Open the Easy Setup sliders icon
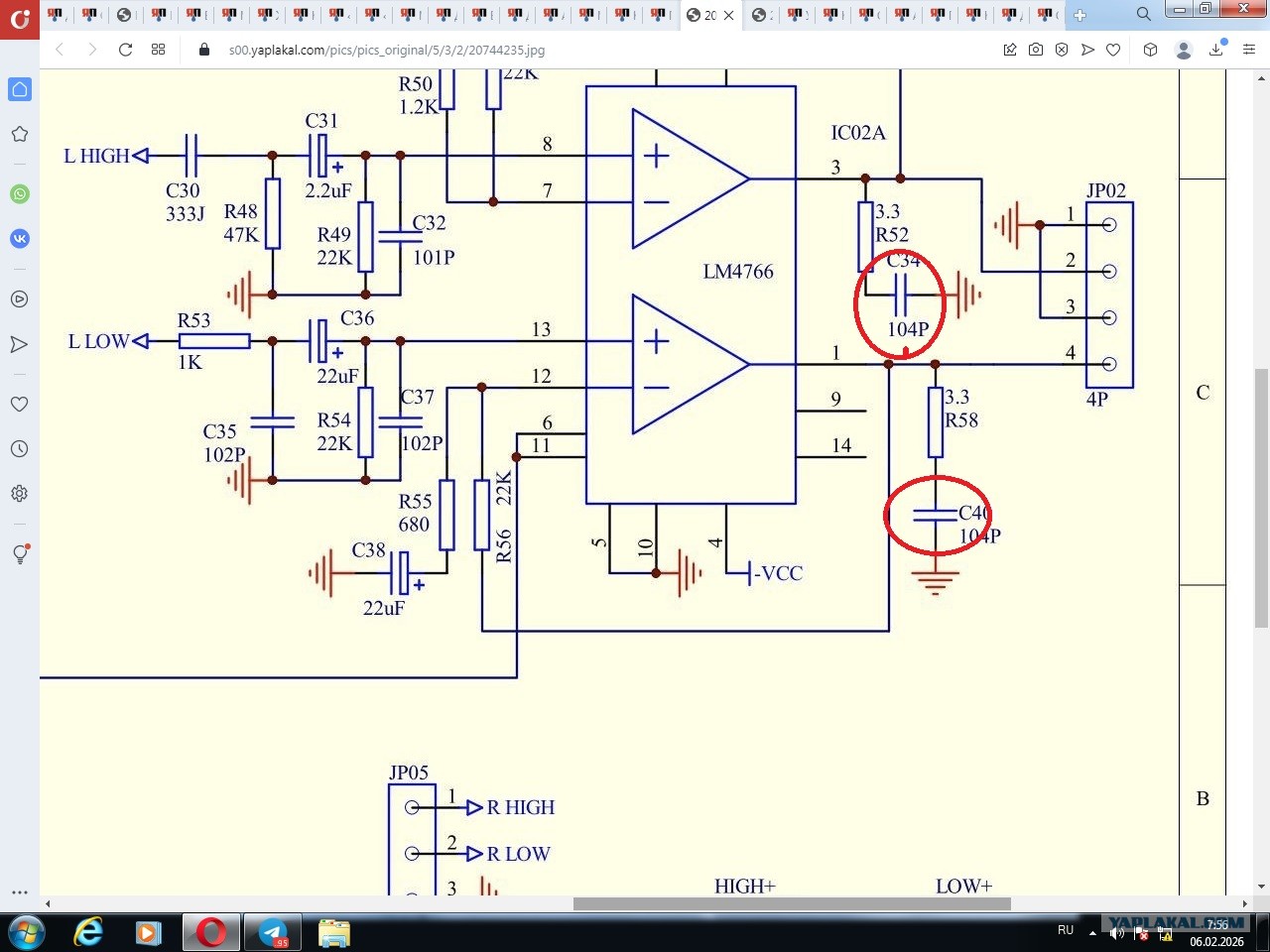The image size is (1270, 952). tap(1249, 50)
